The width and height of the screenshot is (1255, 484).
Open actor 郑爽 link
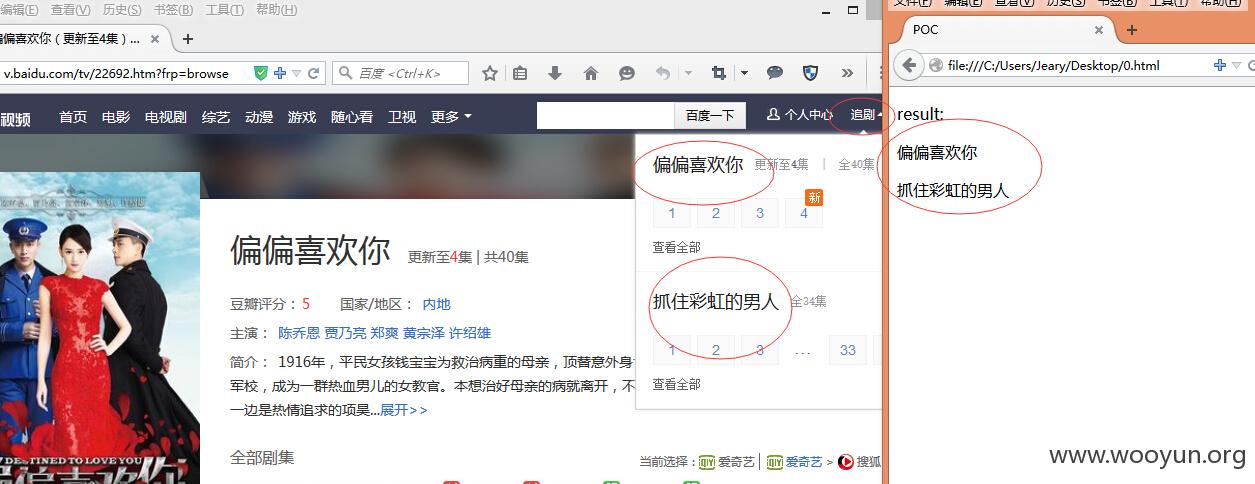coord(384,333)
